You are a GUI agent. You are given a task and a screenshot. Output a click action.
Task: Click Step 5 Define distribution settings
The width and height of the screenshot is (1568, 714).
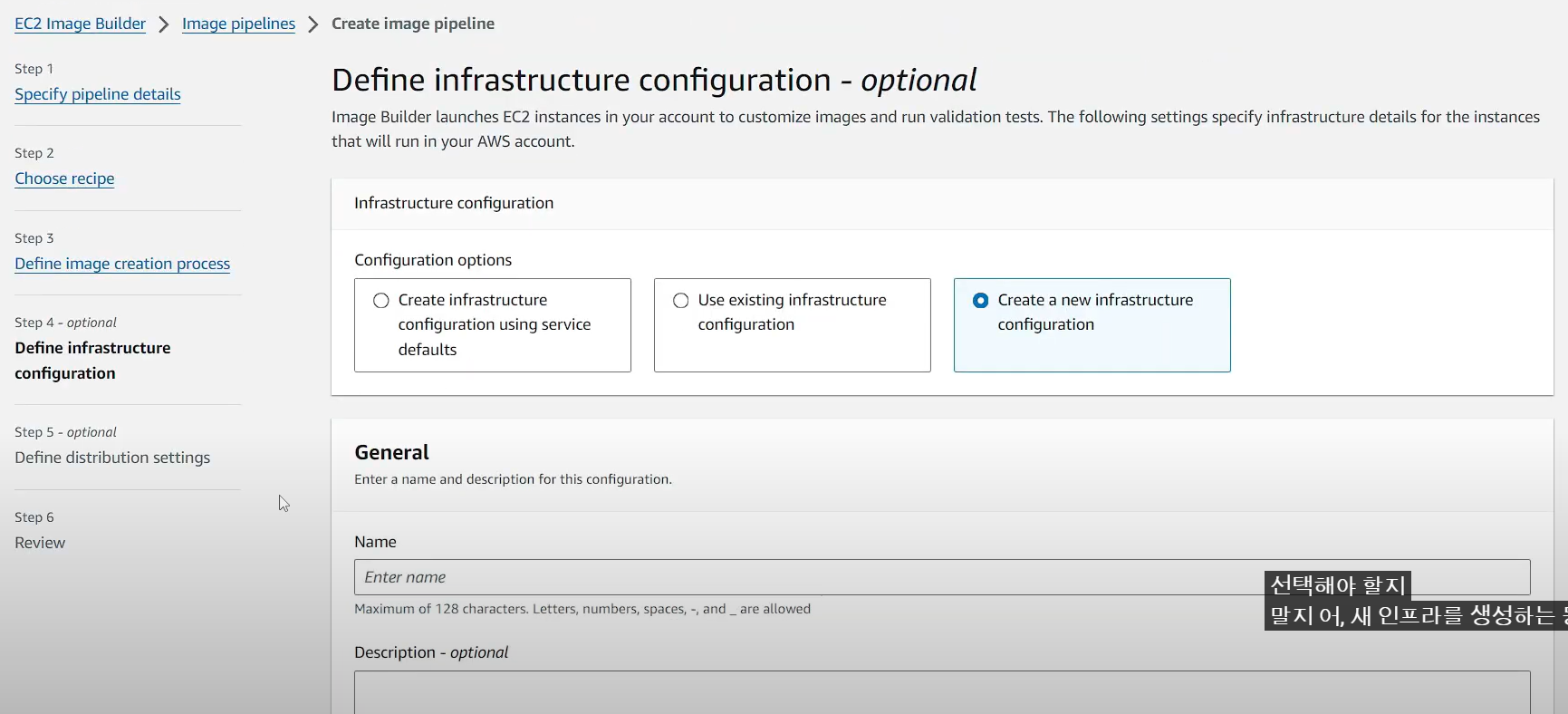click(112, 458)
